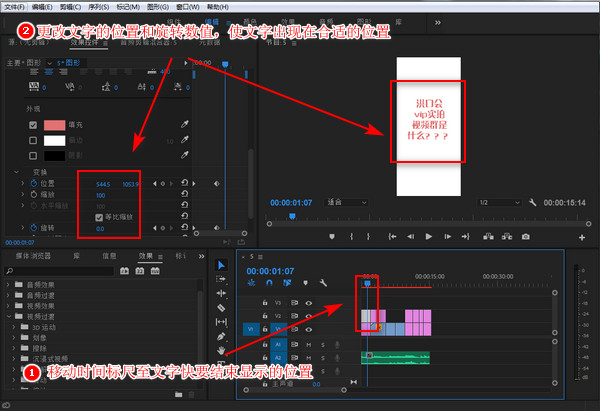Select the Pen tool
This screenshot has width=600, height=411.
coord(221,336)
